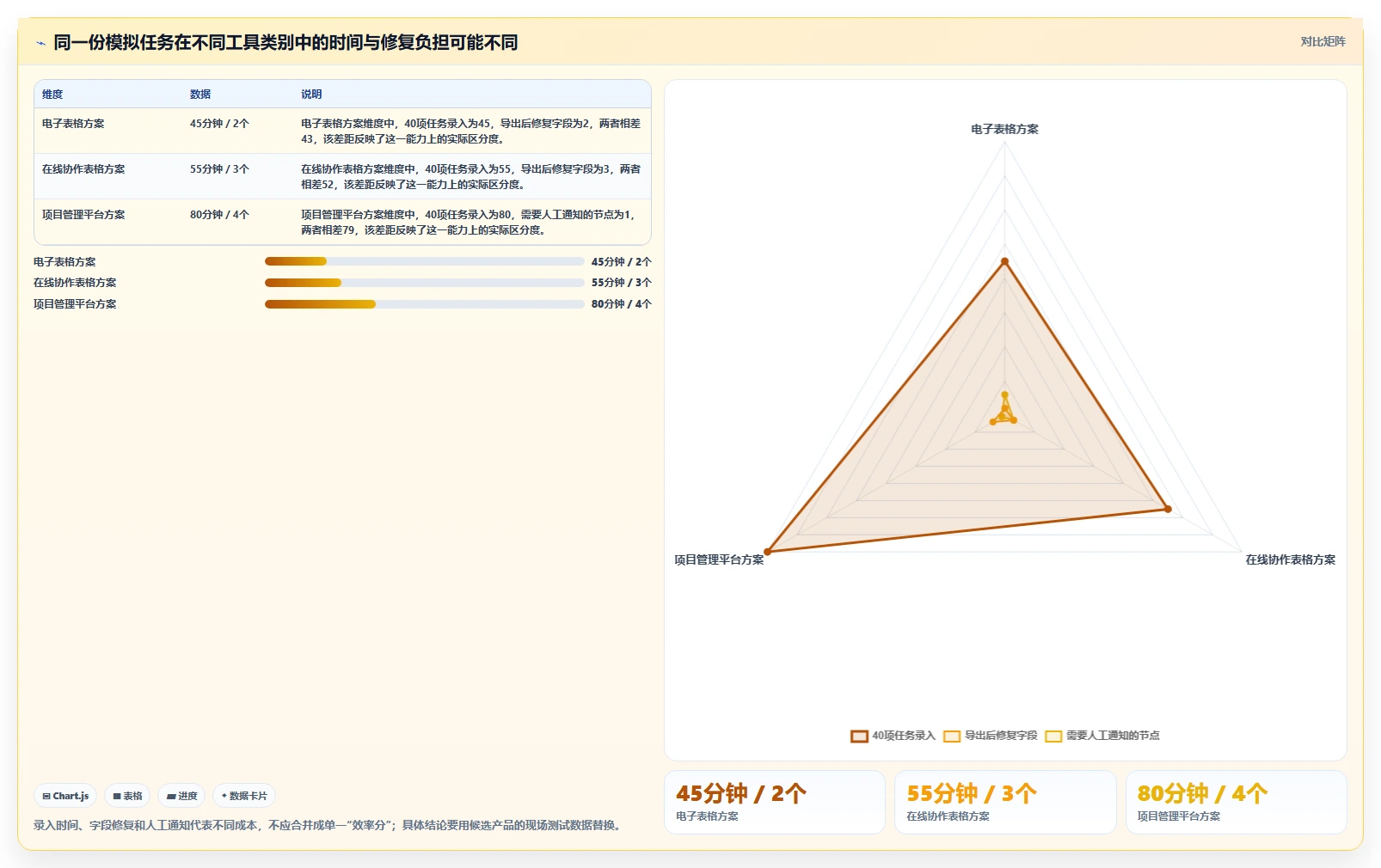The height and width of the screenshot is (868, 1381).
Task: Click the 在线协作表格方案 progress bar
Action: pyautogui.click(x=424, y=283)
